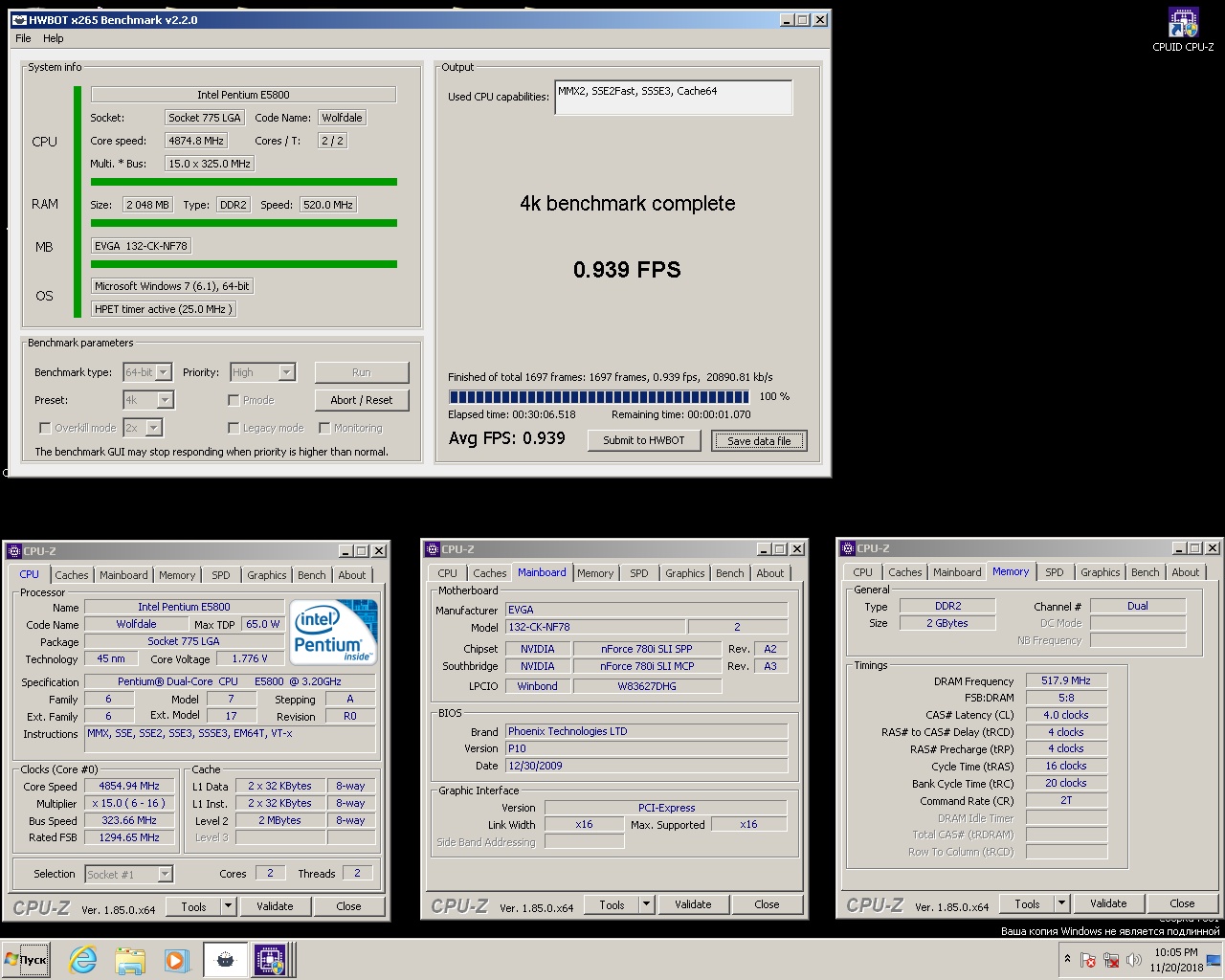Viewport: 1225px width, 980px height.
Task: Switch to Caches tab in left CPU-Z
Action: coord(72,575)
